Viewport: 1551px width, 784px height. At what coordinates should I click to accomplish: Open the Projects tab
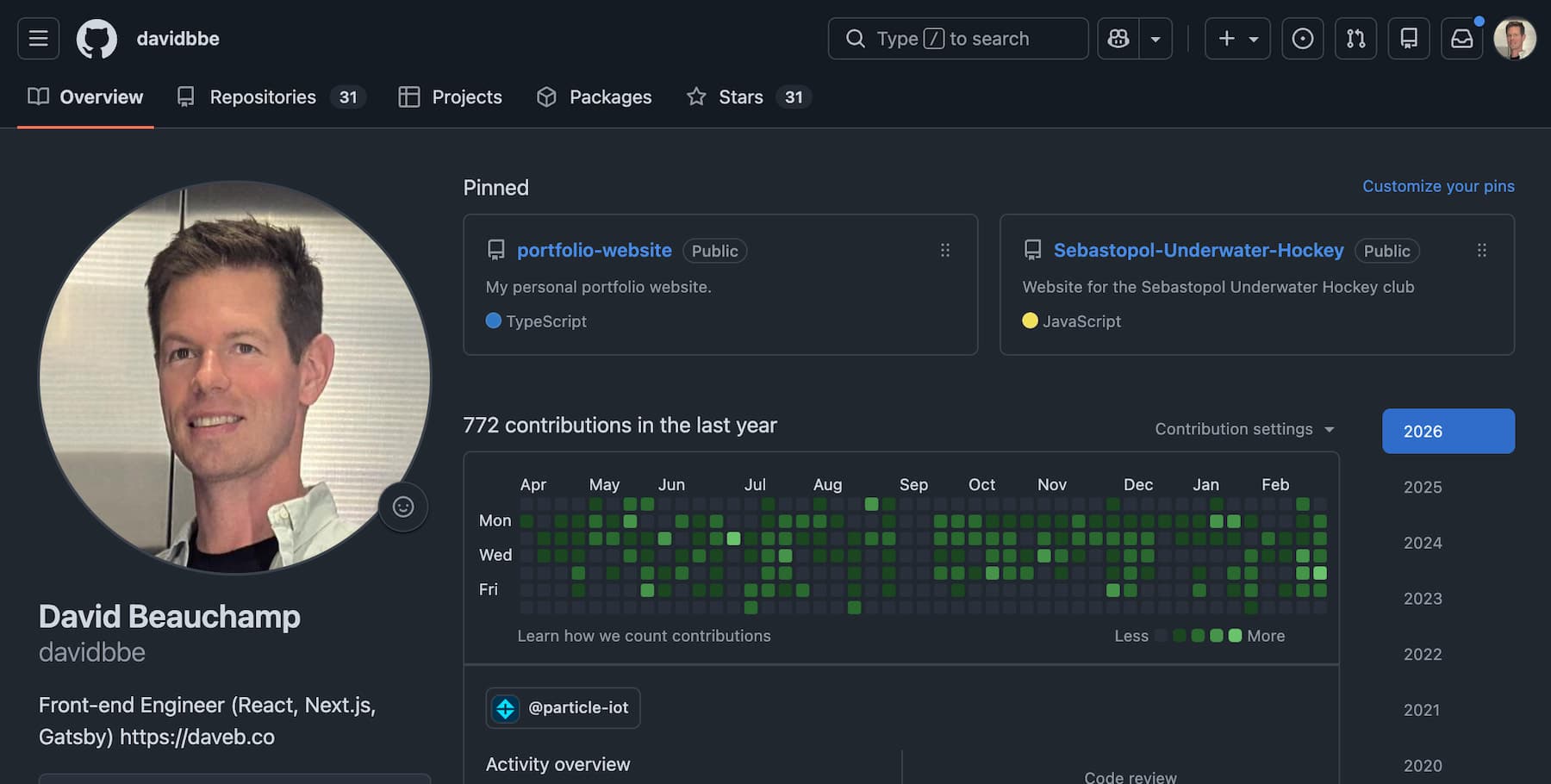[x=465, y=96]
